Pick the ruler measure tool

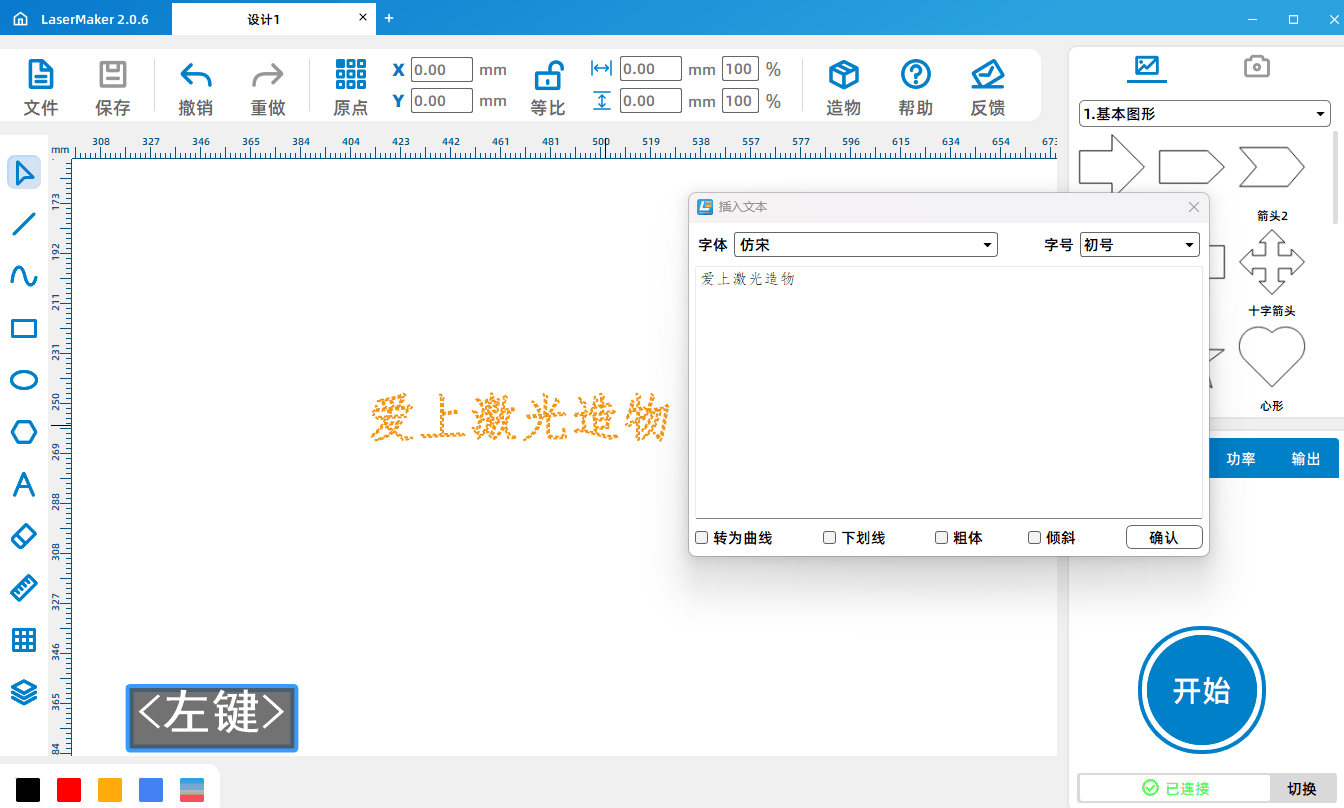pos(24,588)
